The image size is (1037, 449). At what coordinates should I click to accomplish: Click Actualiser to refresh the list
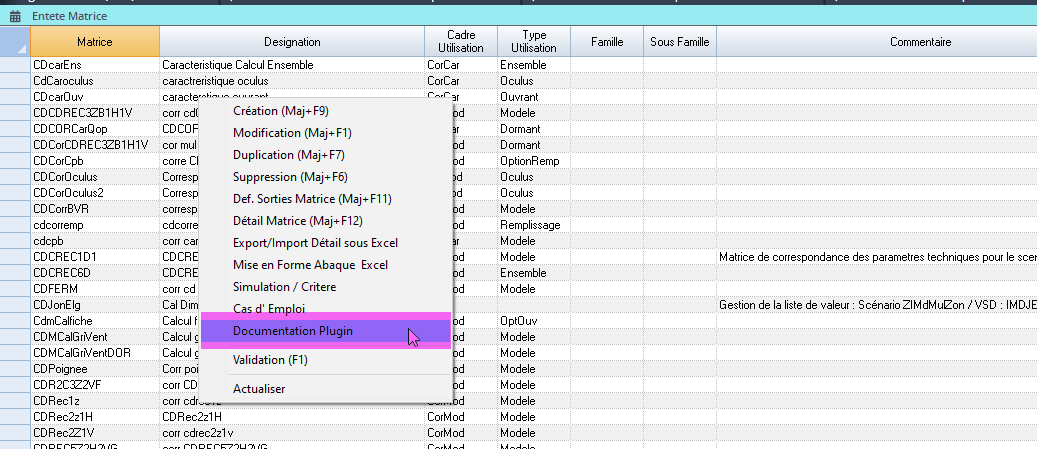[x=259, y=388]
